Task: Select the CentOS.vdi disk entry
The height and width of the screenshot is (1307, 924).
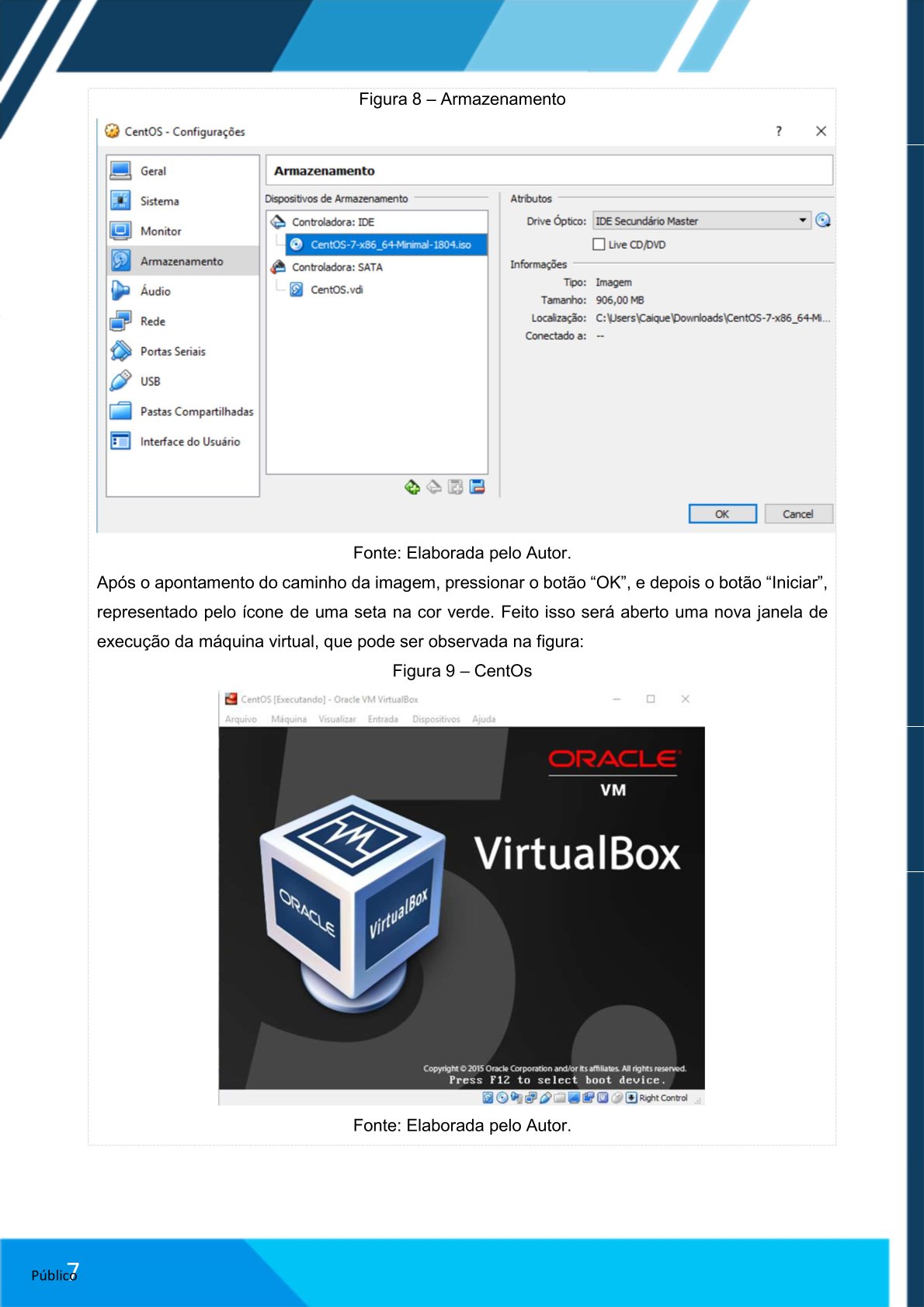Action: (336, 290)
